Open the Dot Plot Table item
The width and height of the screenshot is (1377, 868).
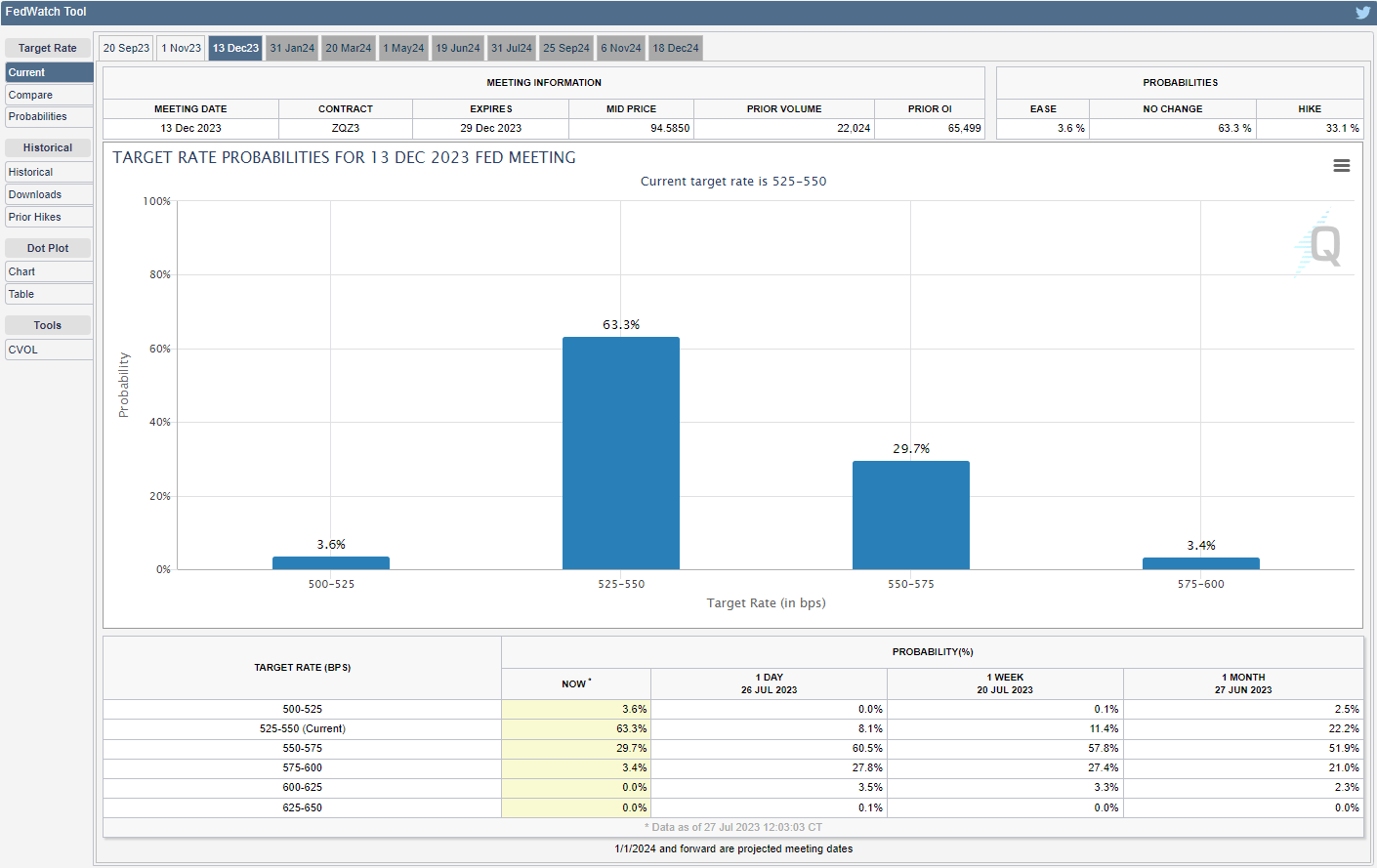tap(49, 294)
